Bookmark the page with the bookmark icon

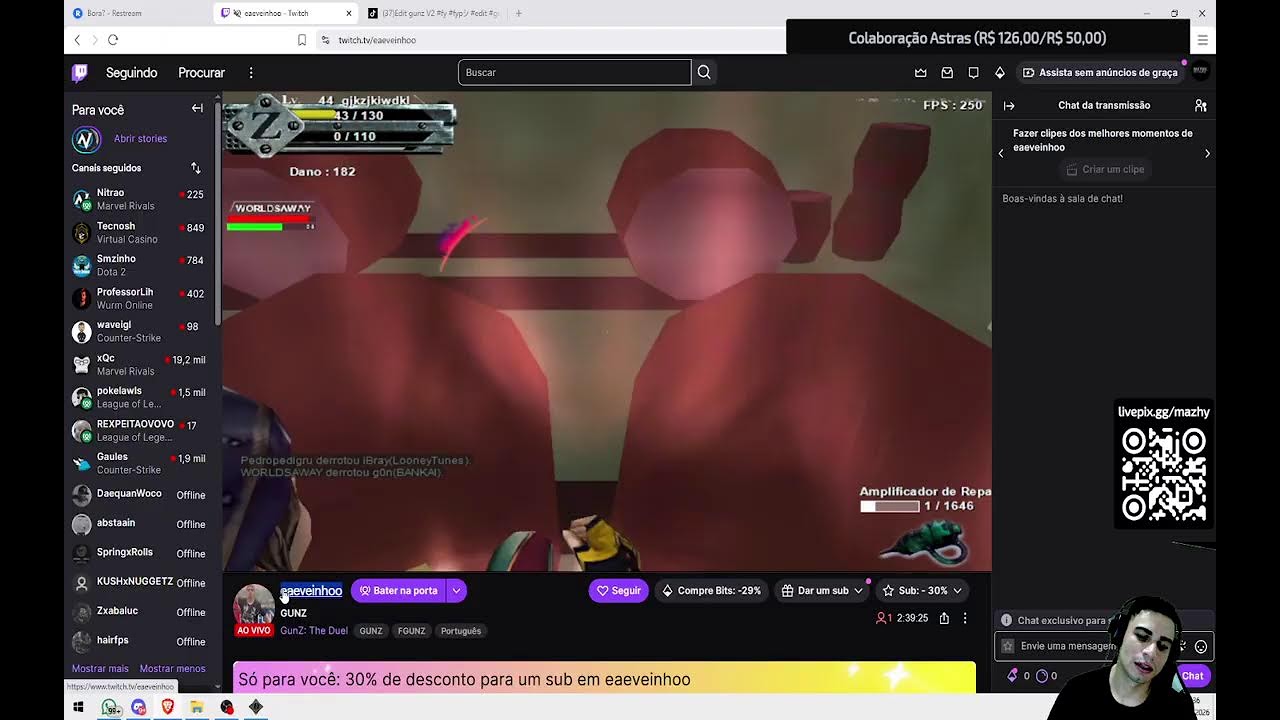pos(302,40)
